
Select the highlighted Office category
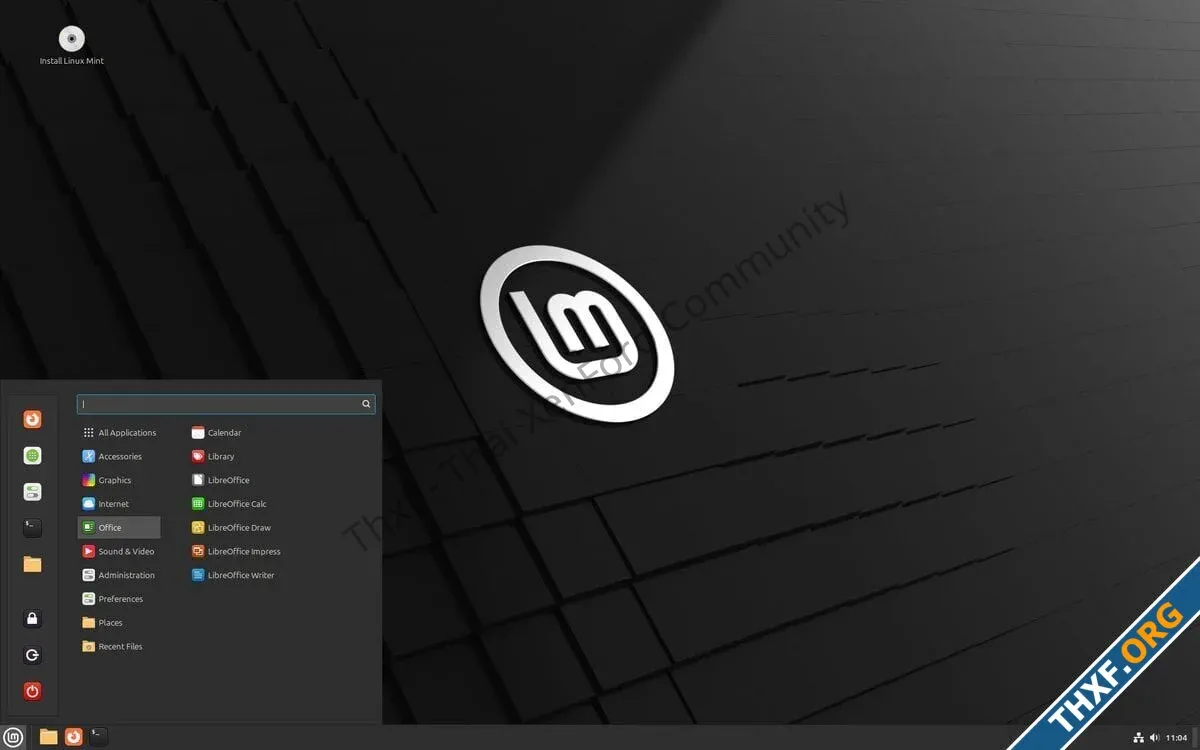tap(119, 527)
